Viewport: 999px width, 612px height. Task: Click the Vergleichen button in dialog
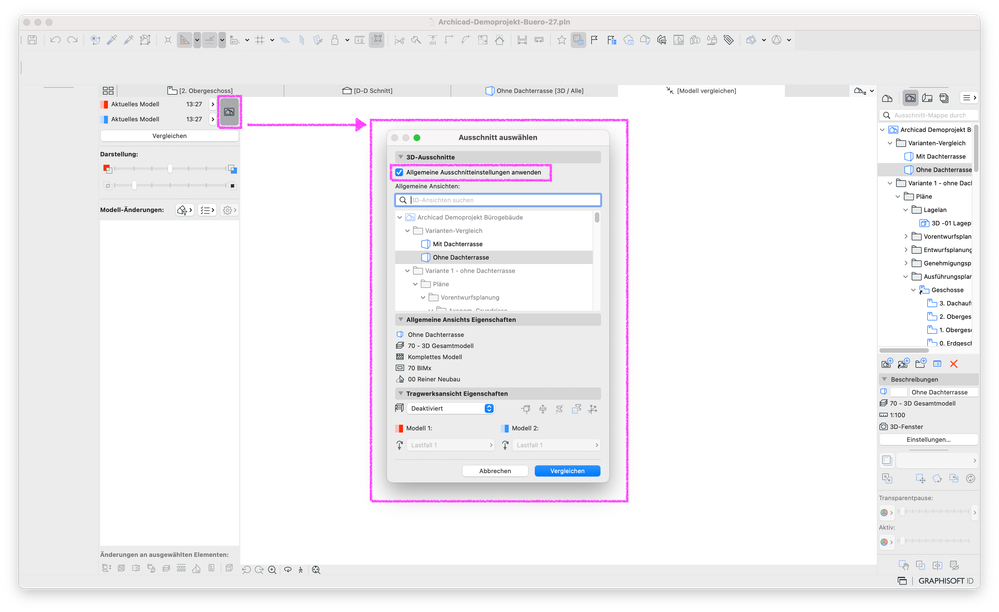click(567, 471)
